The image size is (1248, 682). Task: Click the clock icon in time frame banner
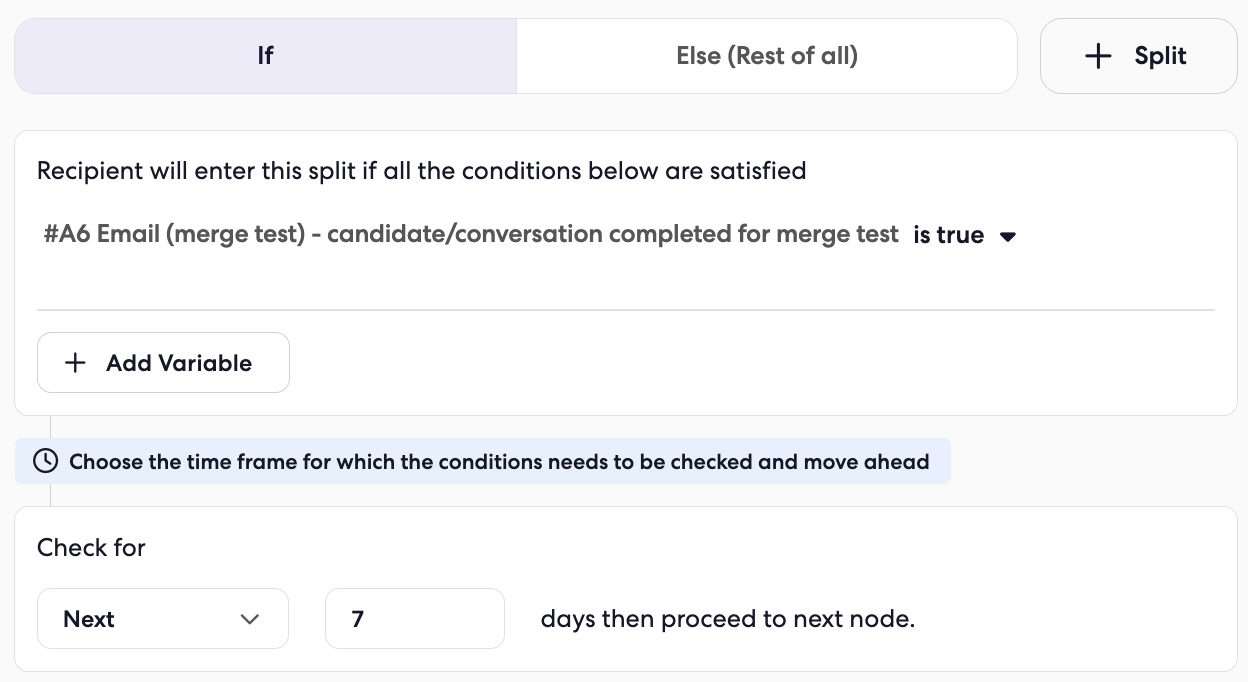click(45, 461)
